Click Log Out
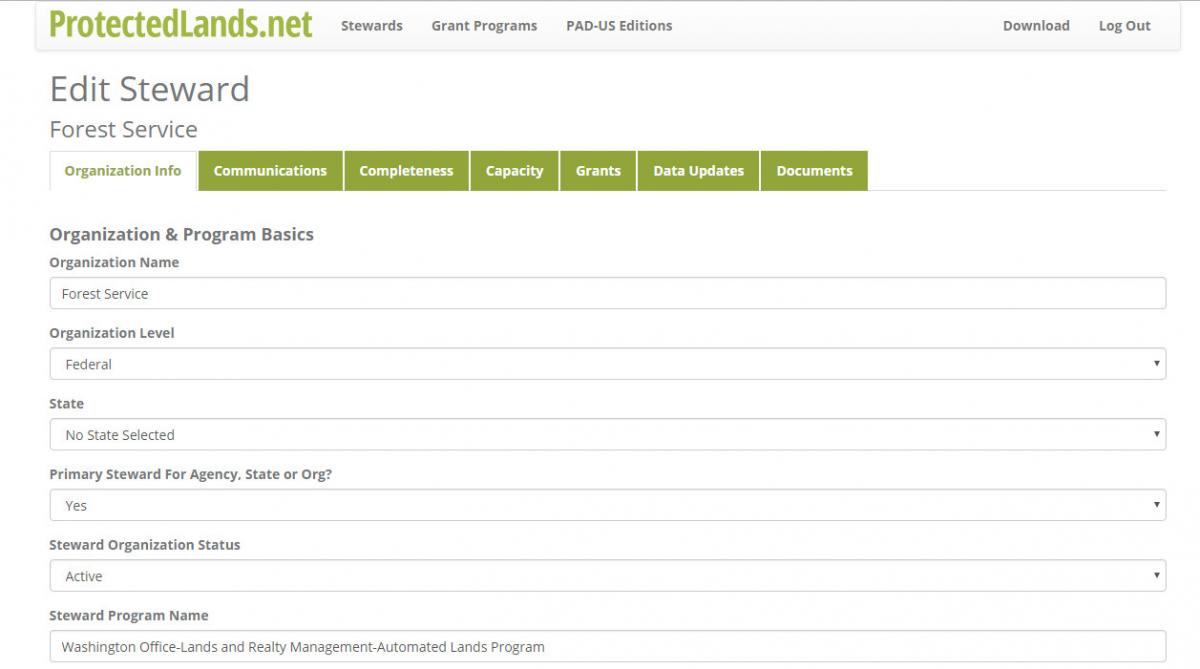This screenshot has height=669, width=1200. tap(1125, 26)
